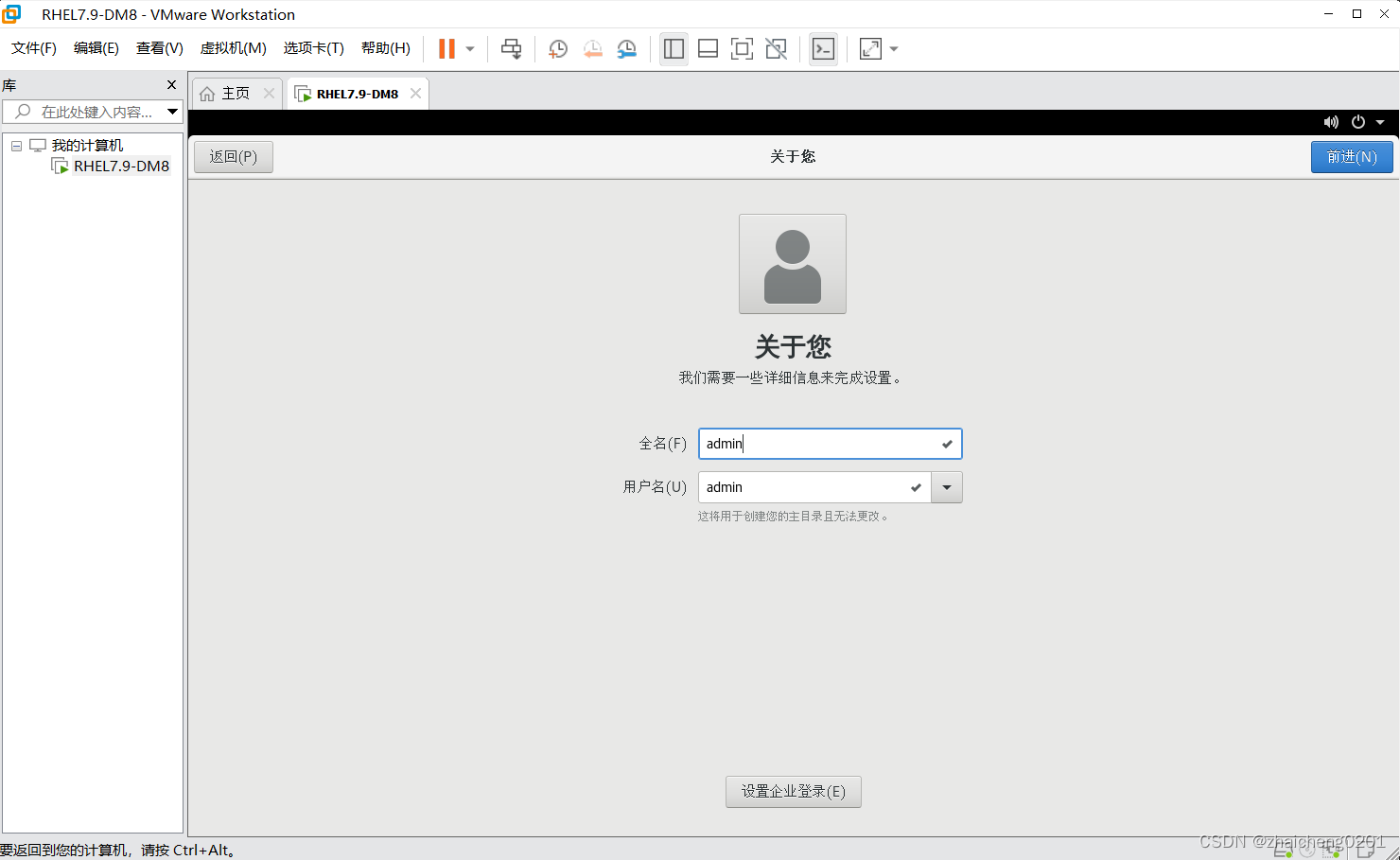Click the 我们需要一些详细信息来完成设置 subtitle text
Image resolution: width=1400 pixels, height=860 pixels.
coord(791,377)
